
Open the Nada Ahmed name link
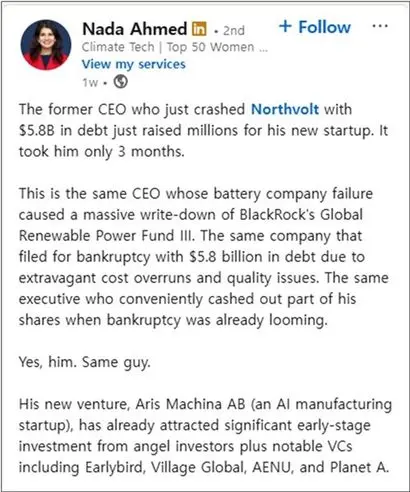coord(135,29)
